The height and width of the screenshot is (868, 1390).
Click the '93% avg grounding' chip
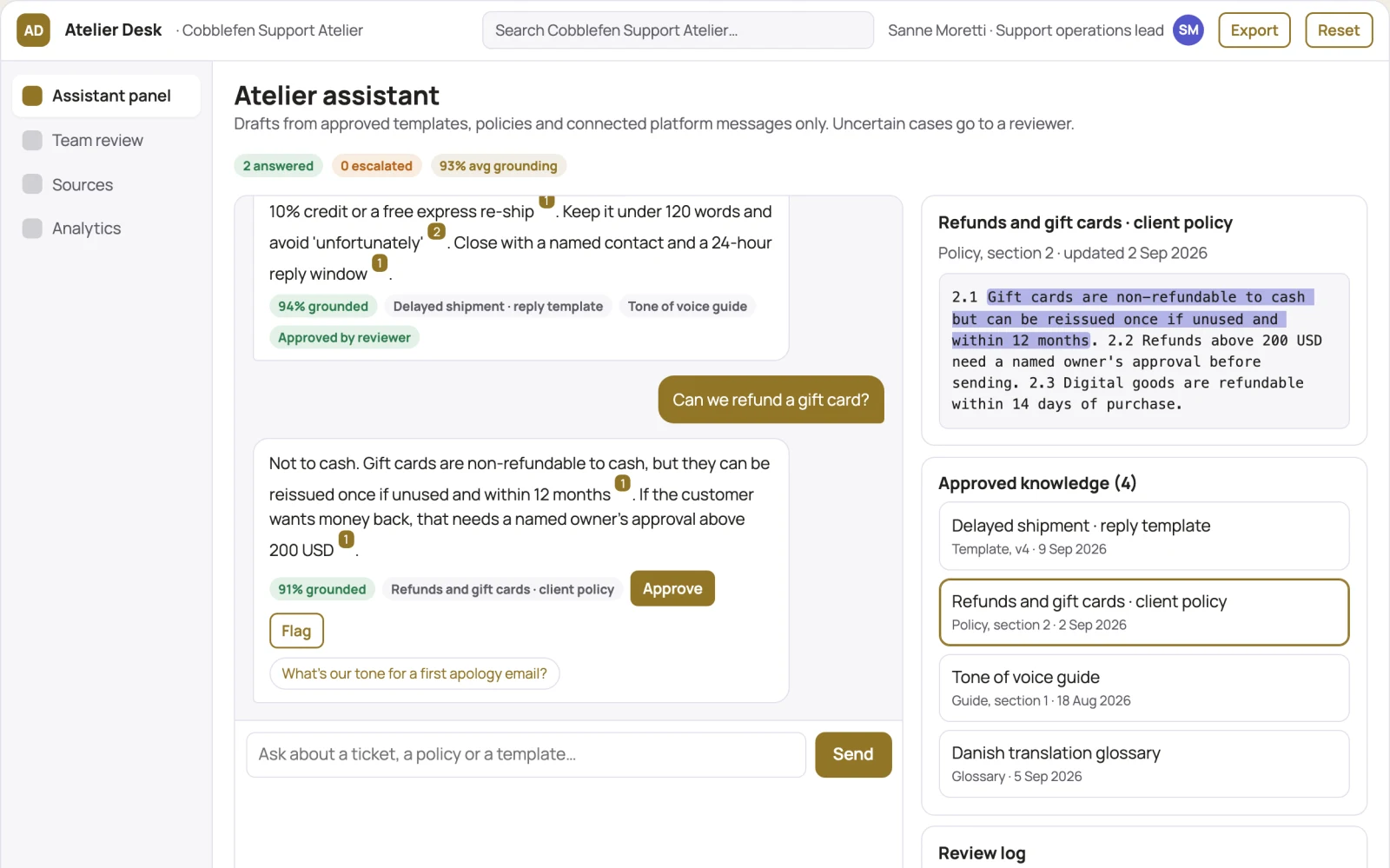(498, 166)
